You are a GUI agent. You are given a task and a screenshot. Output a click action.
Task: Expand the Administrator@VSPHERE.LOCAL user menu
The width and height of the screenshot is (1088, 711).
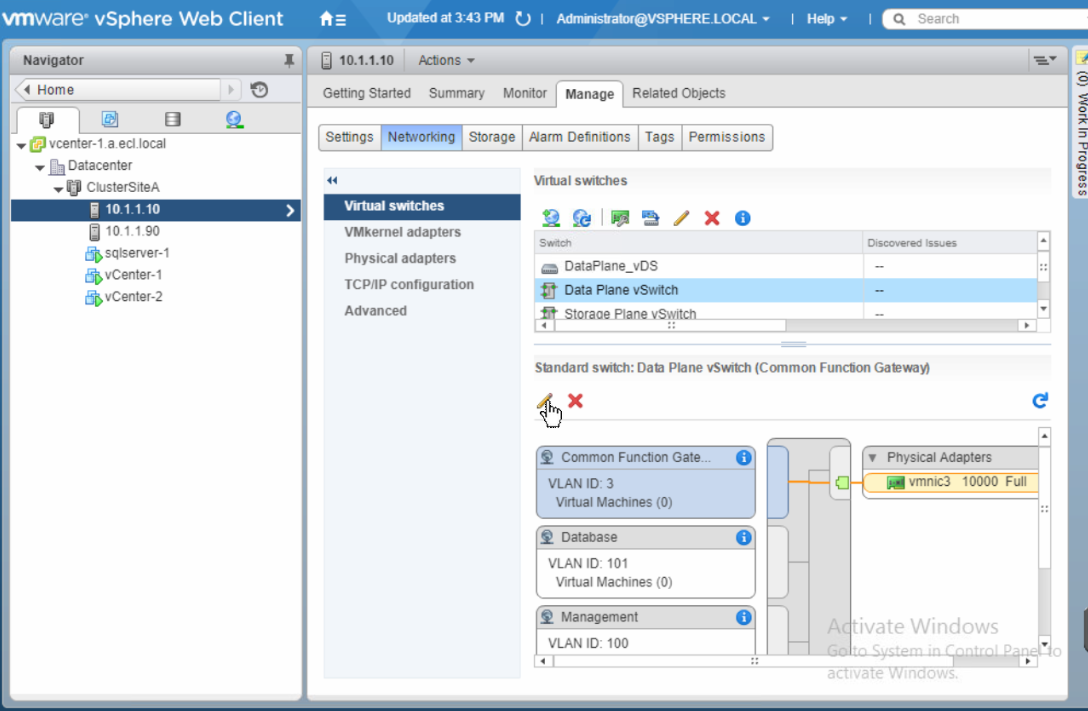pos(663,19)
